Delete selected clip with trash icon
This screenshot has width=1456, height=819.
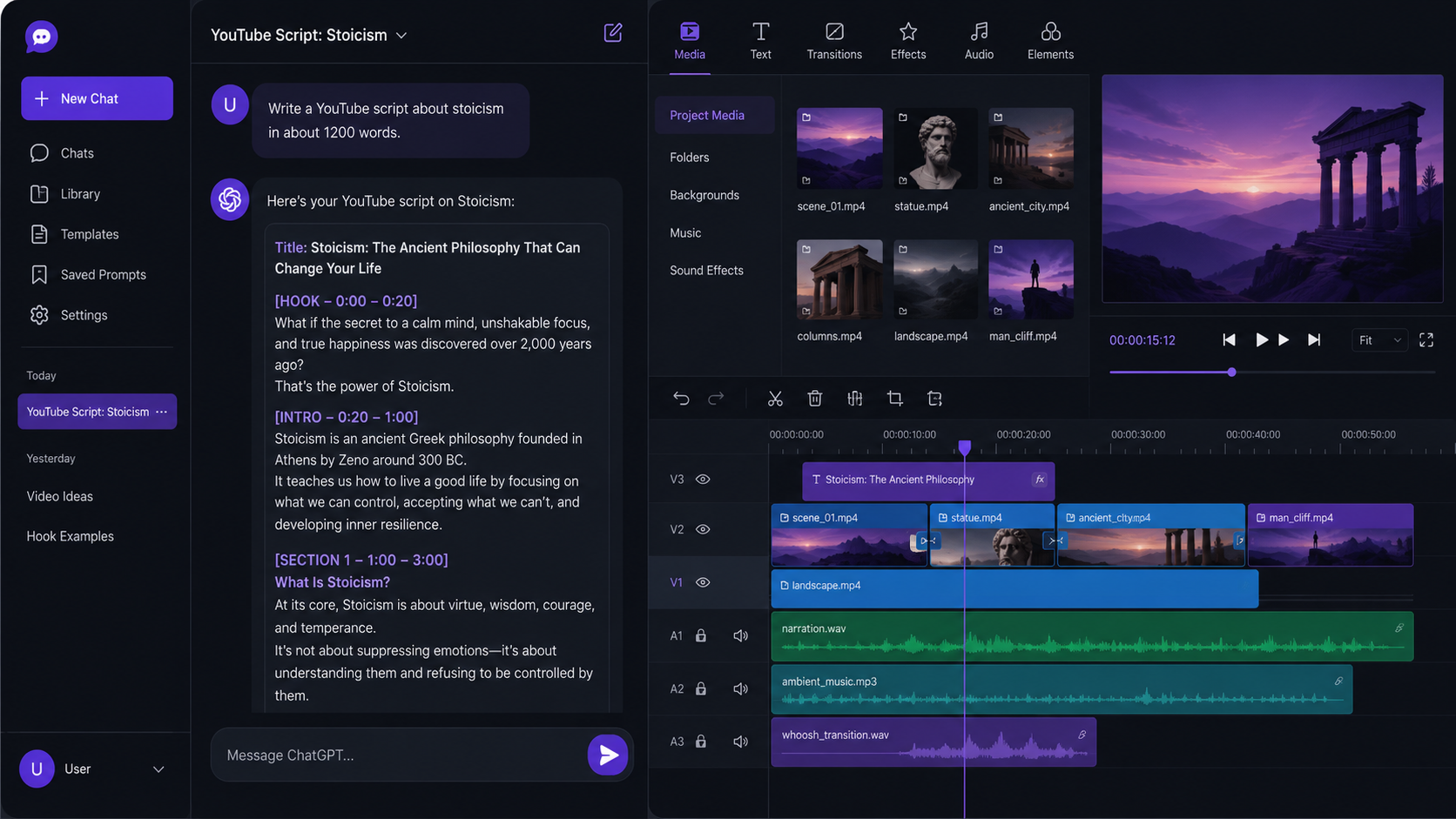(x=815, y=399)
